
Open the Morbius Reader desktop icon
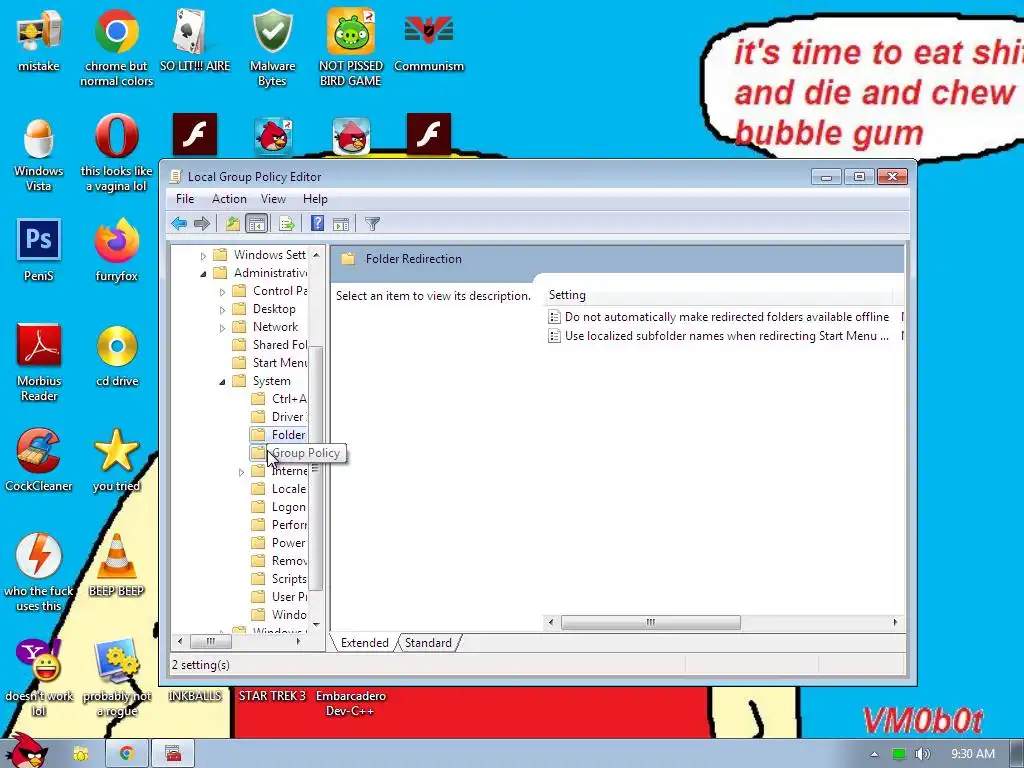coord(39,363)
